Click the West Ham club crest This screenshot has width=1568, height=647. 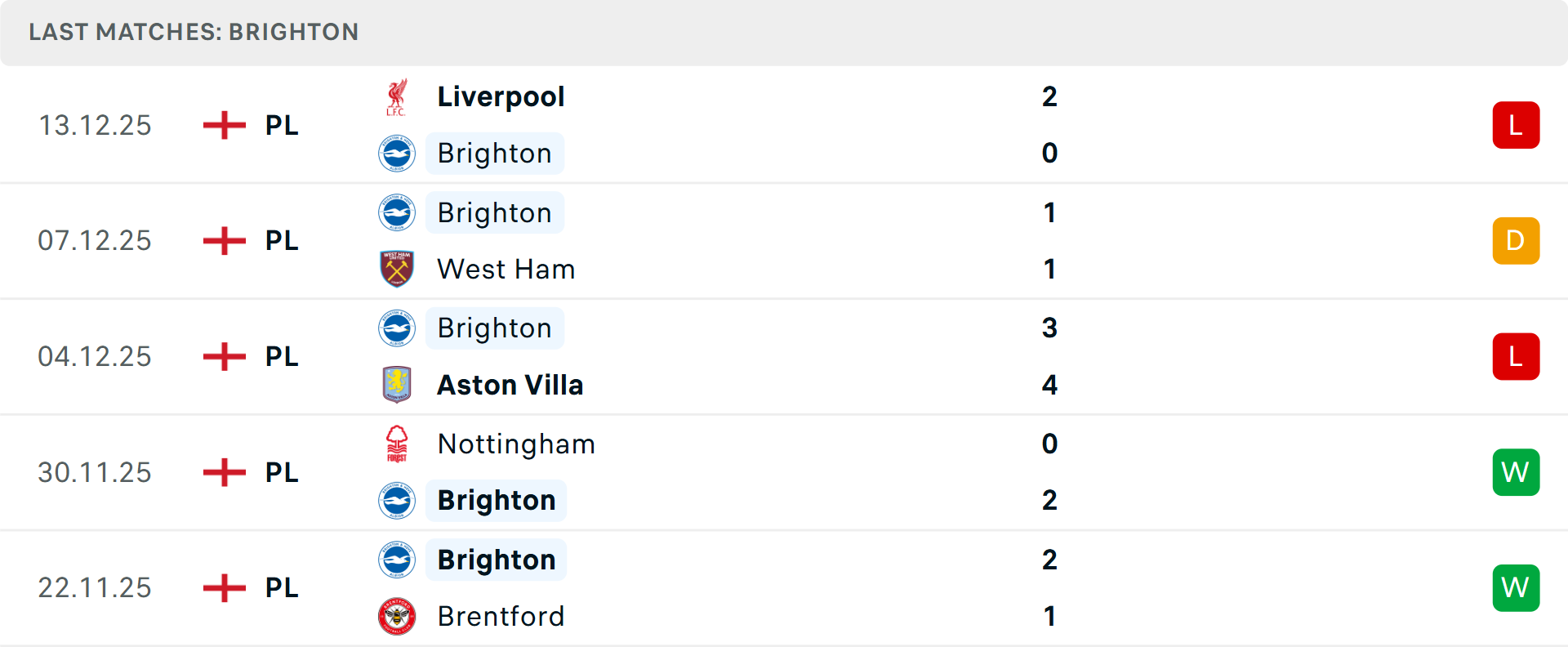[x=397, y=269]
